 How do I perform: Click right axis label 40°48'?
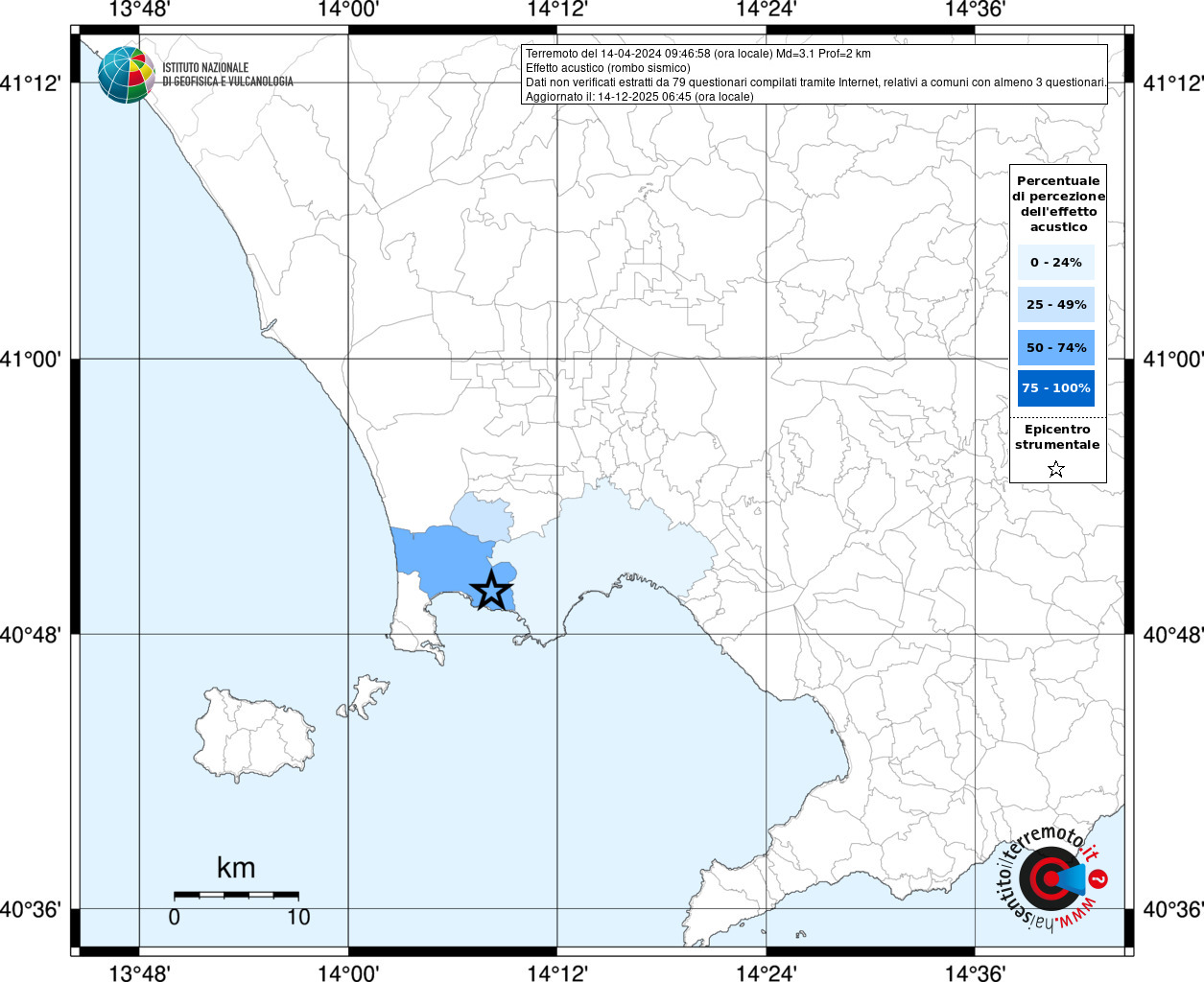click(1173, 634)
